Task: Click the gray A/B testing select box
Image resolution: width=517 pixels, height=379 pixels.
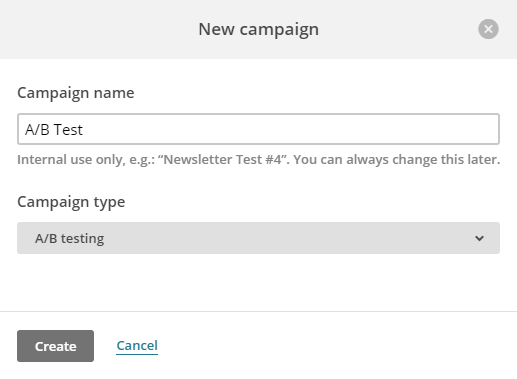Action: tap(258, 238)
